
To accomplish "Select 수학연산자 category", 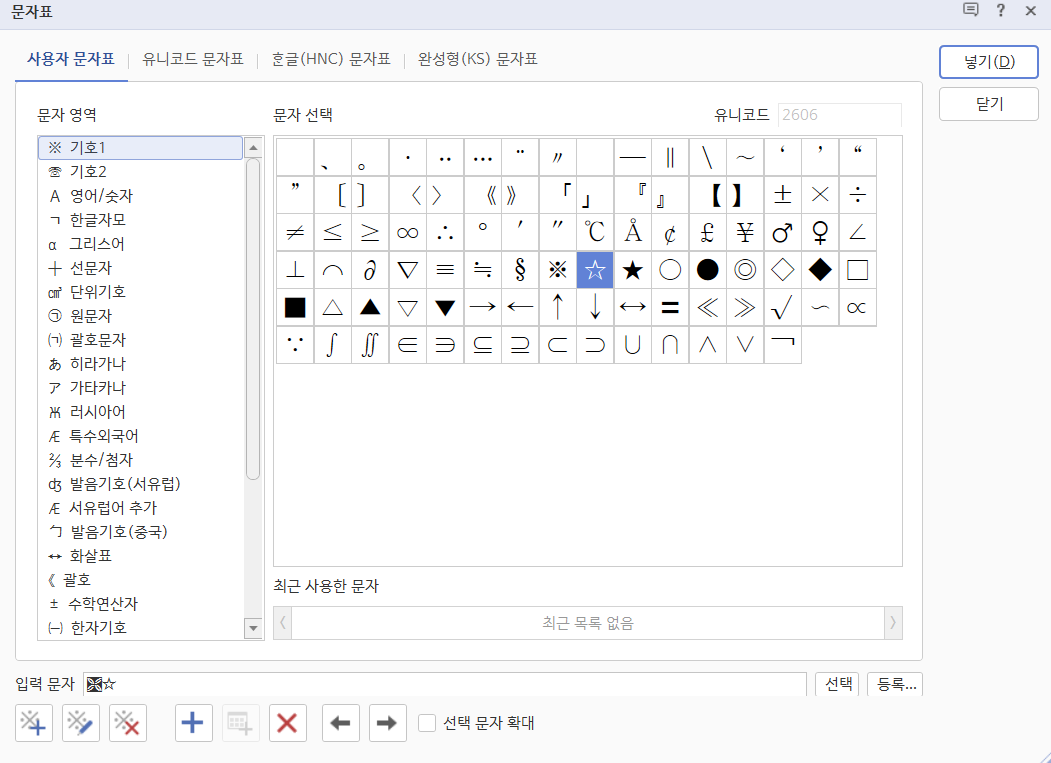I will 140,604.
